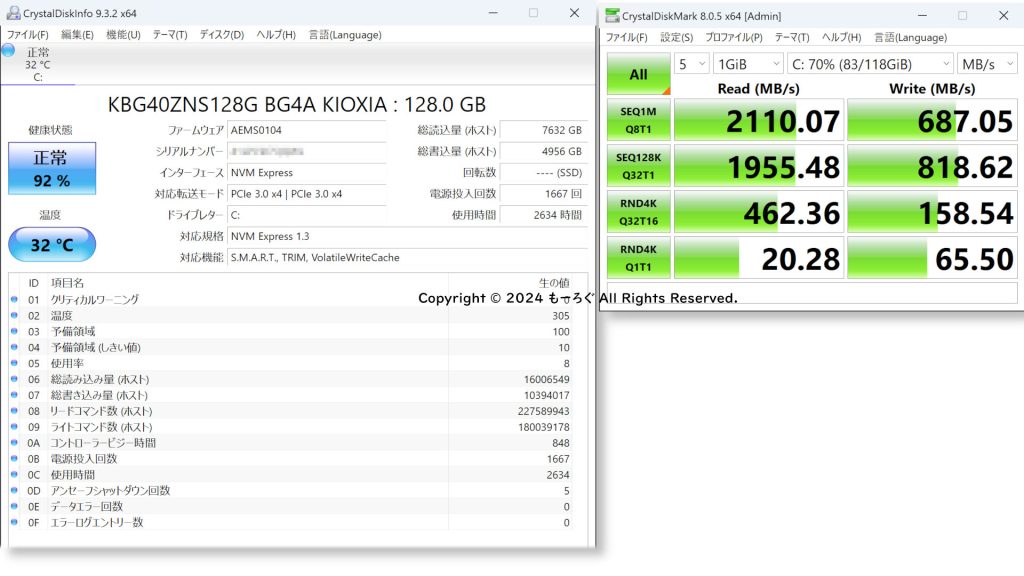Select SMART row 0A コントローラービジー時間
Screen dimensions: 1024x576
(292, 443)
